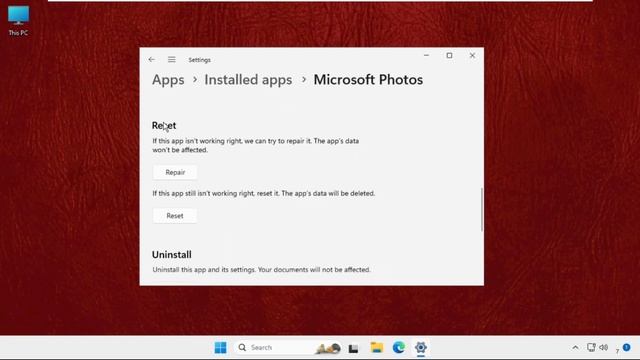Launch Microsoft Edge from the taskbar

tap(399, 348)
